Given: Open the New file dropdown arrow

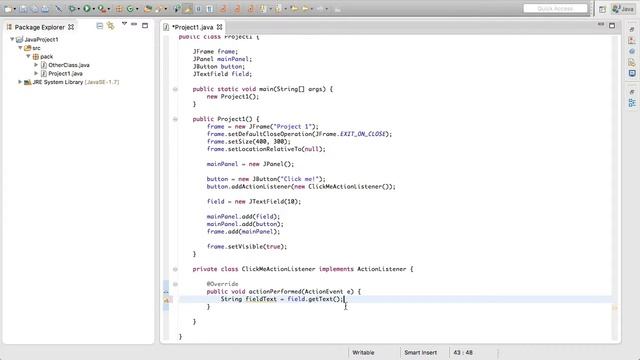Looking at the screenshot, I should coord(15,9).
